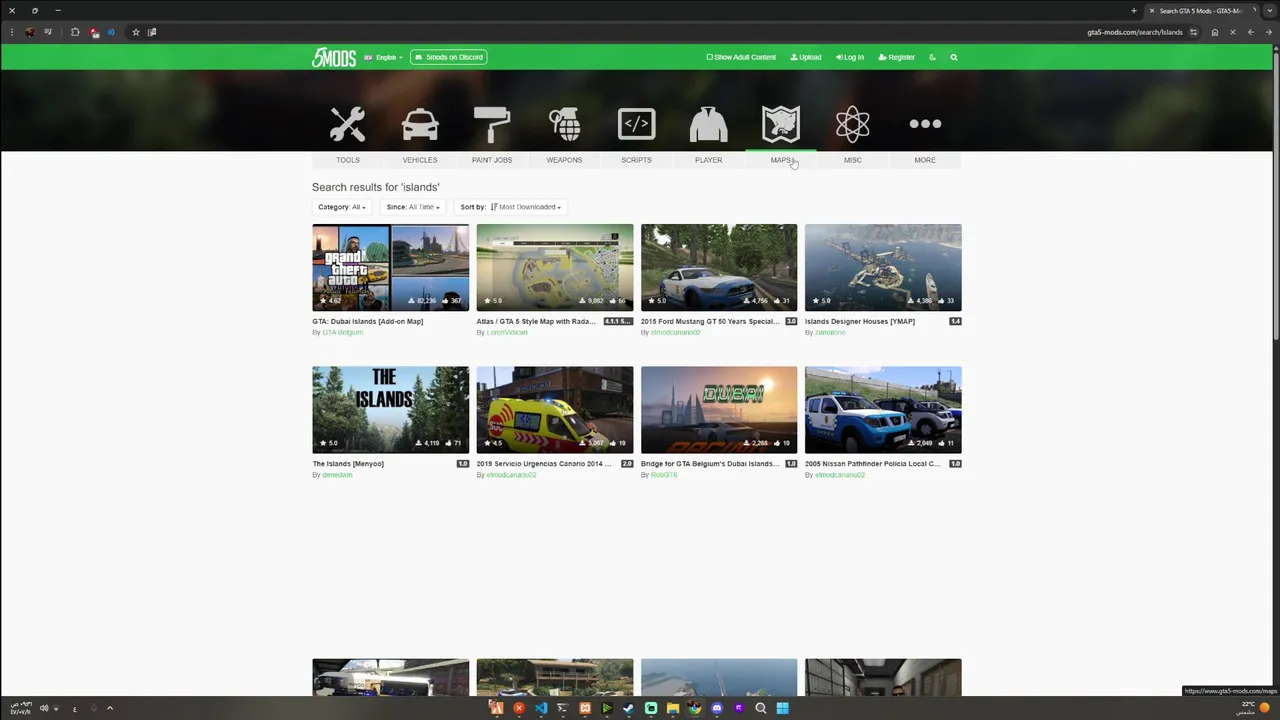Click browser address bar URL
Screen dimensions: 1280x720
coord(1134,32)
